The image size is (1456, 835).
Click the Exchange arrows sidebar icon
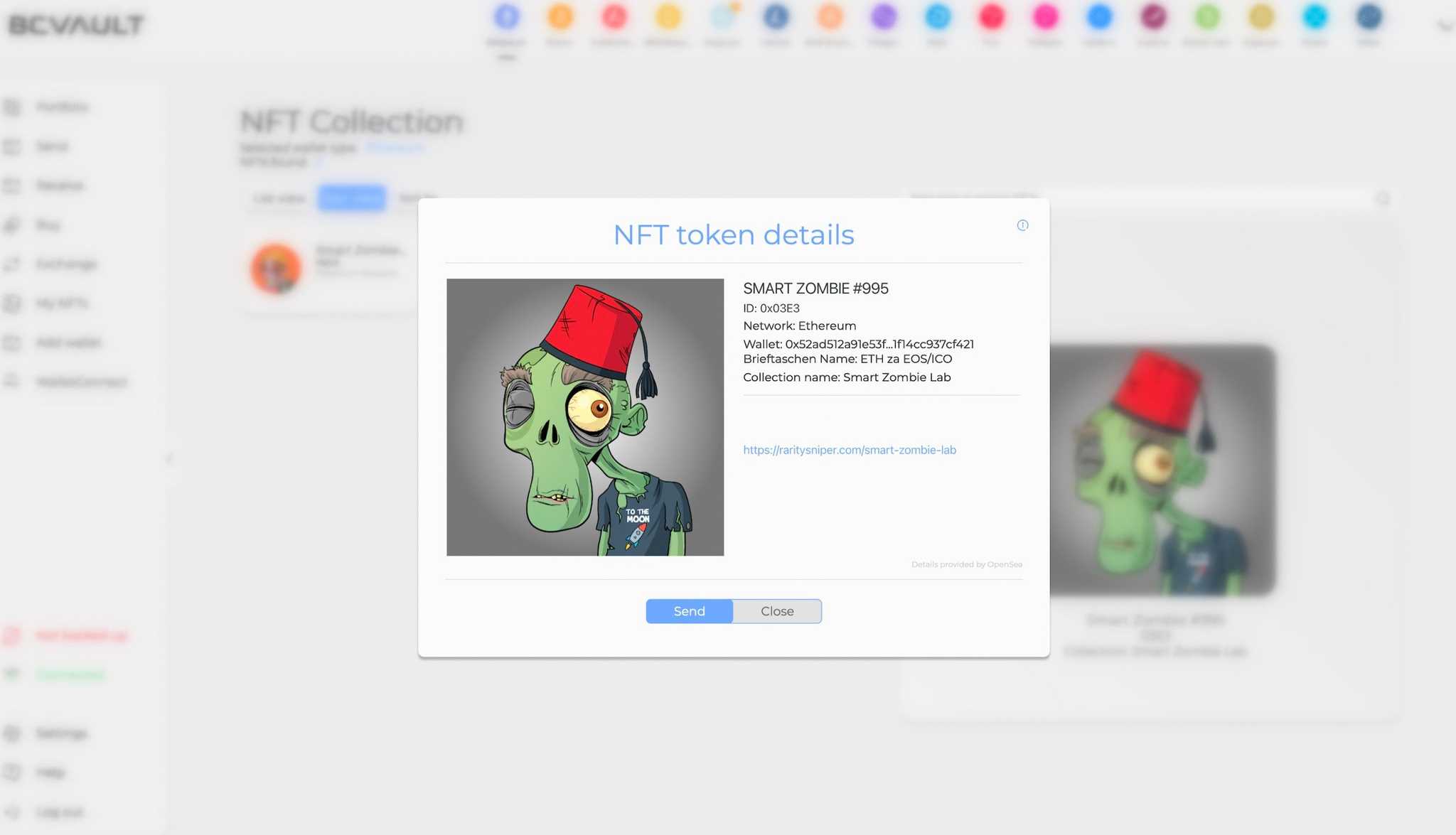[12, 264]
